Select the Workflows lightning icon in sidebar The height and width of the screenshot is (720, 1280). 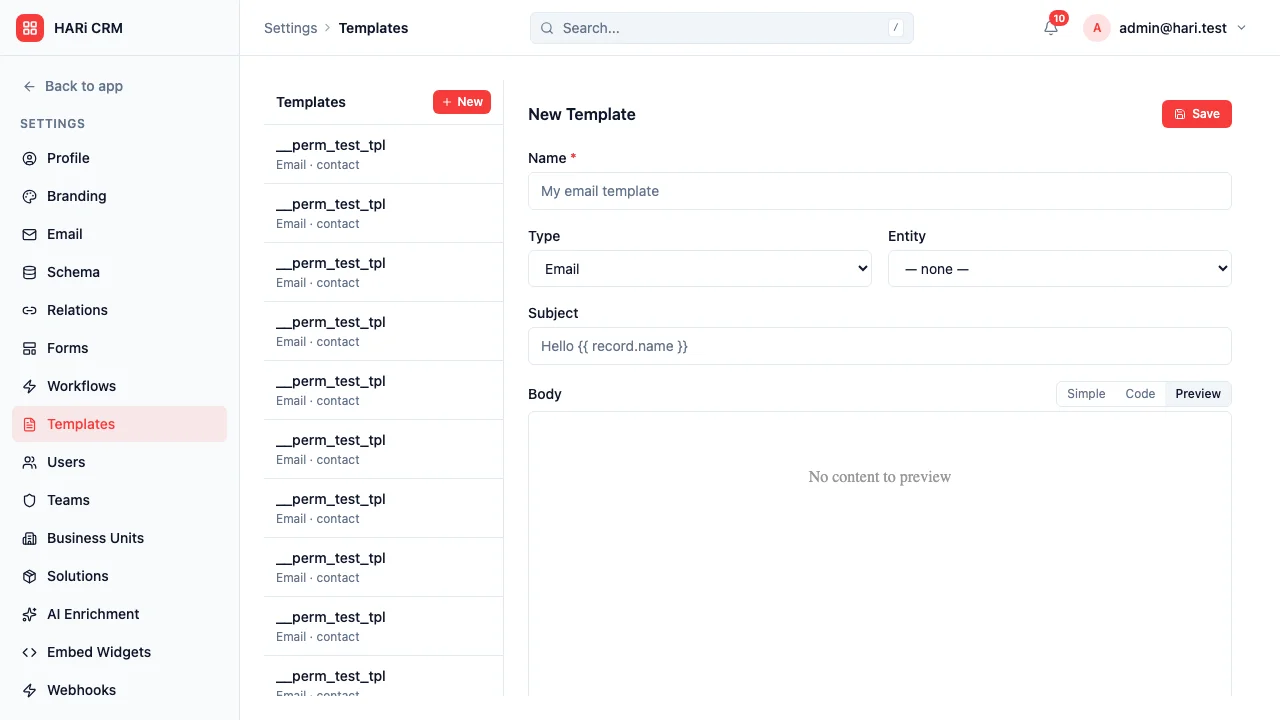[x=30, y=386]
